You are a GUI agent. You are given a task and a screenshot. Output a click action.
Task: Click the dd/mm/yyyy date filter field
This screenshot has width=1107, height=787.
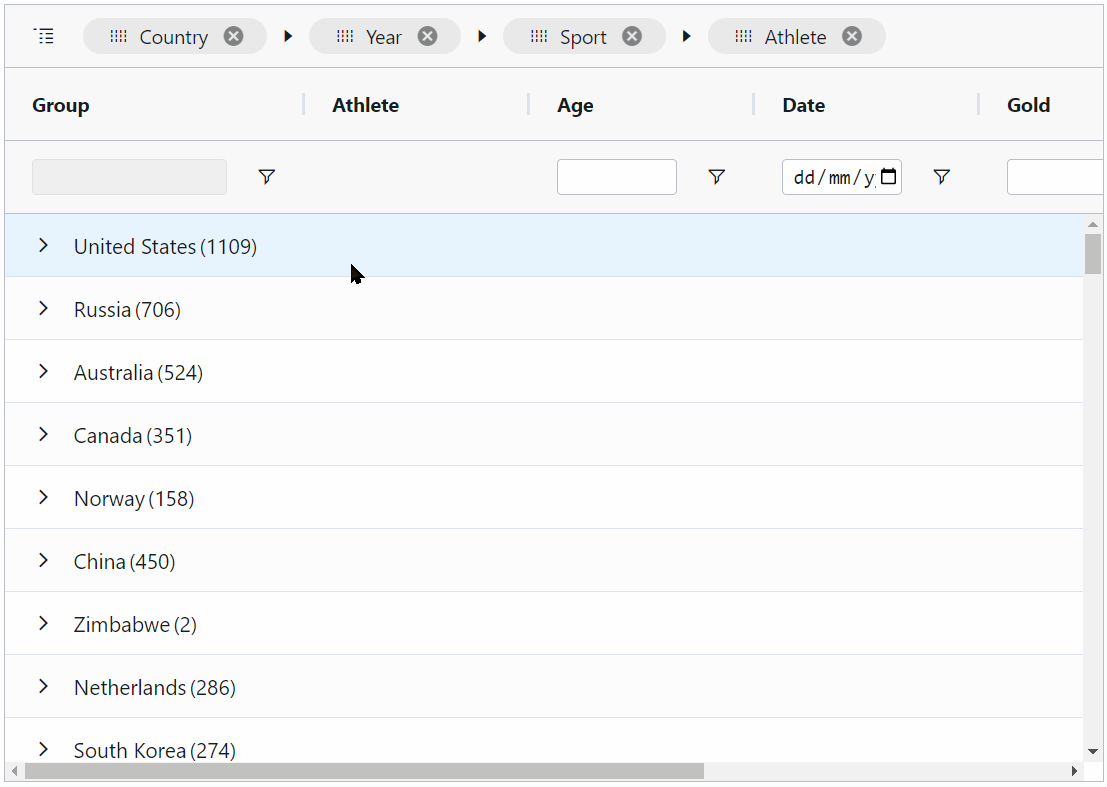(830, 176)
